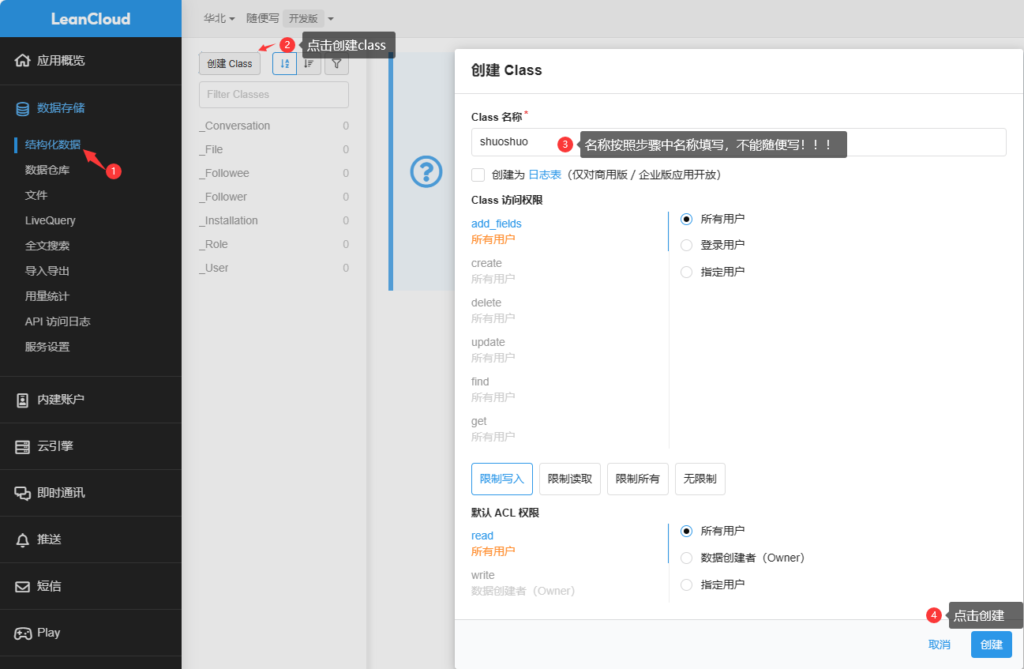The width and height of the screenshot is (1024, 669).
Task: Click the alphabetical A-Z sort icon
Action: (x=284, y=63)
